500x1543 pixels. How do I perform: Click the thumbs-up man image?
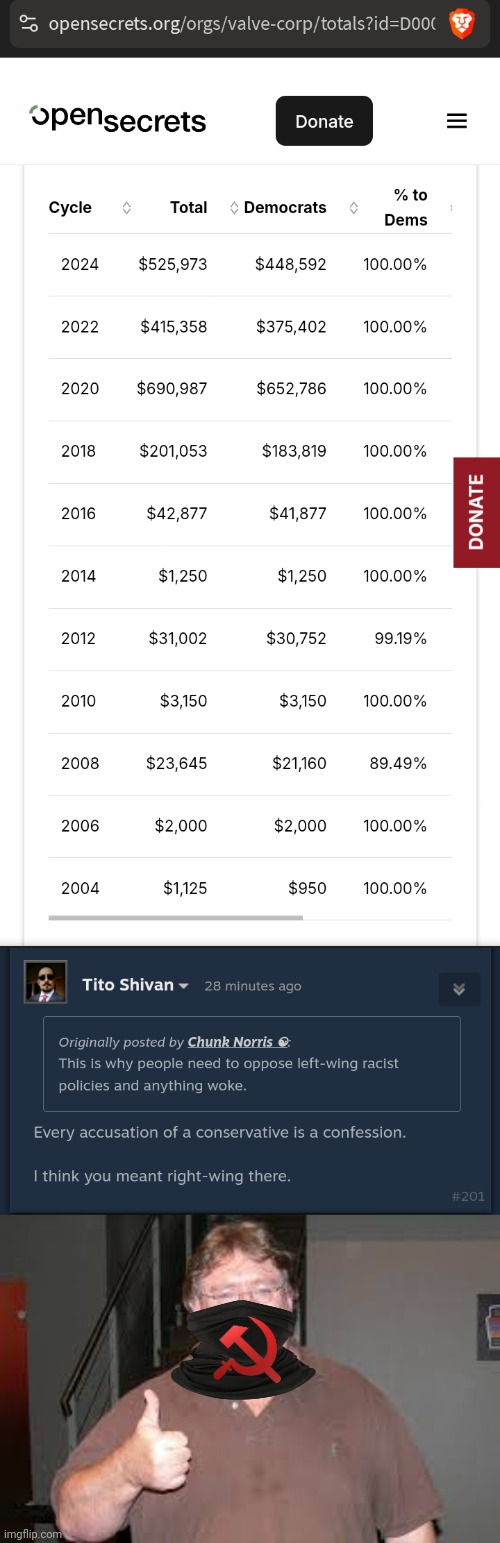pos(250,1379)
